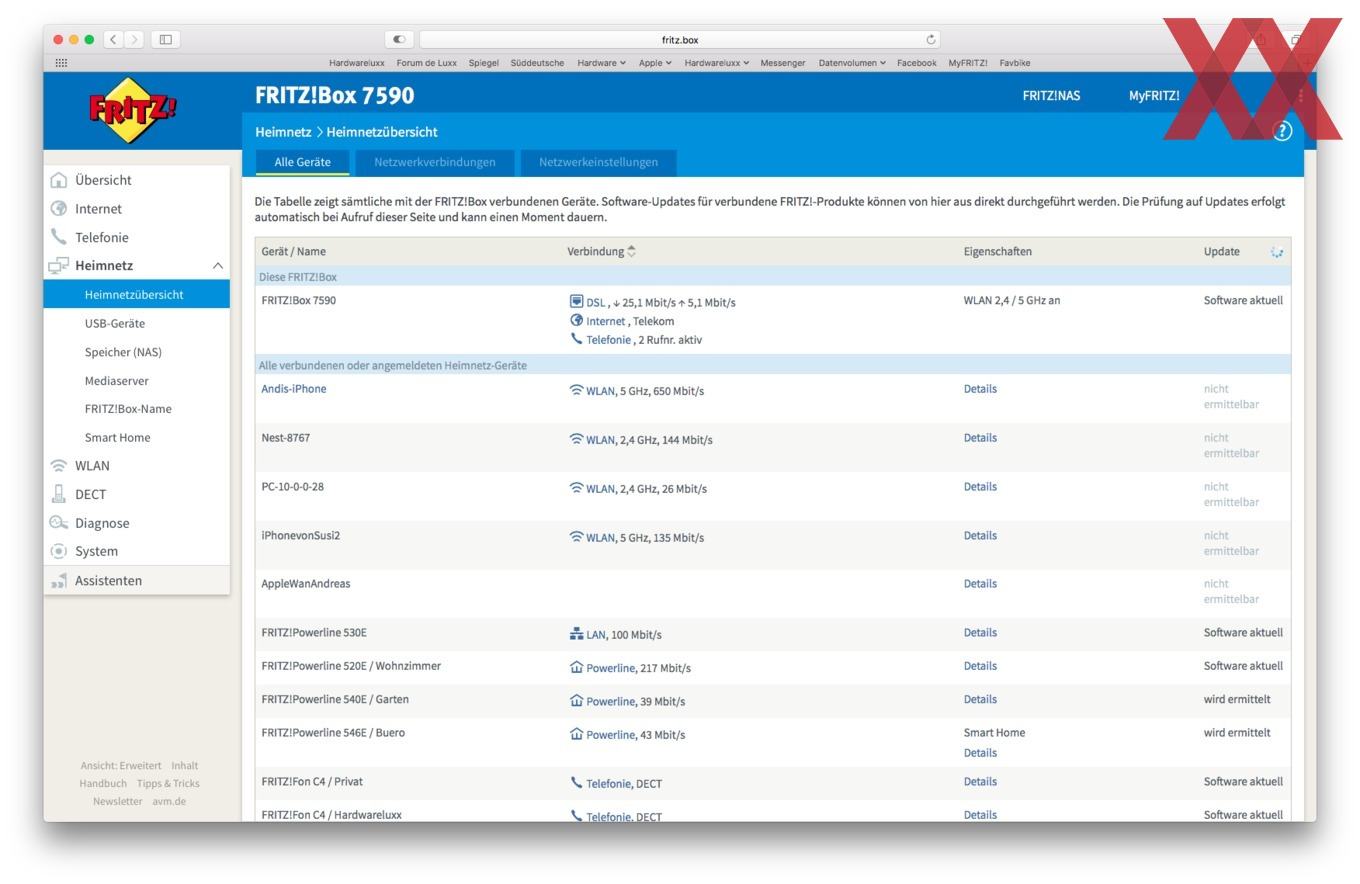Click the wifi icon in Nest-8767 row
Screen dimensions: 1360x884
[576, 439]
